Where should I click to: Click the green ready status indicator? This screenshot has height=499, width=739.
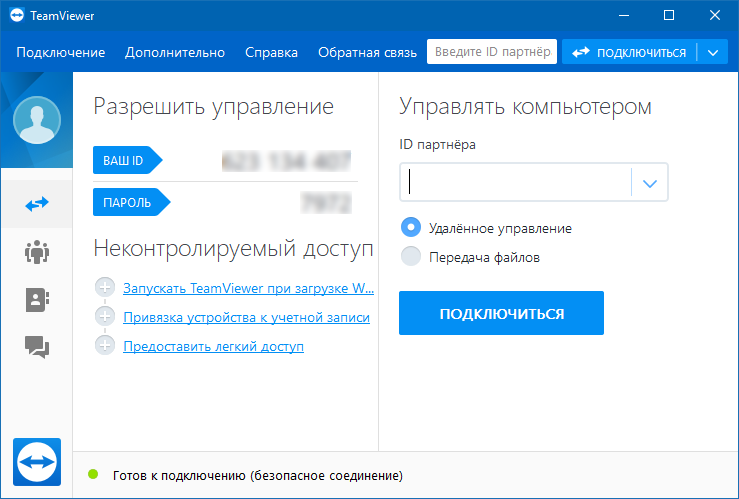pos(93,474)
